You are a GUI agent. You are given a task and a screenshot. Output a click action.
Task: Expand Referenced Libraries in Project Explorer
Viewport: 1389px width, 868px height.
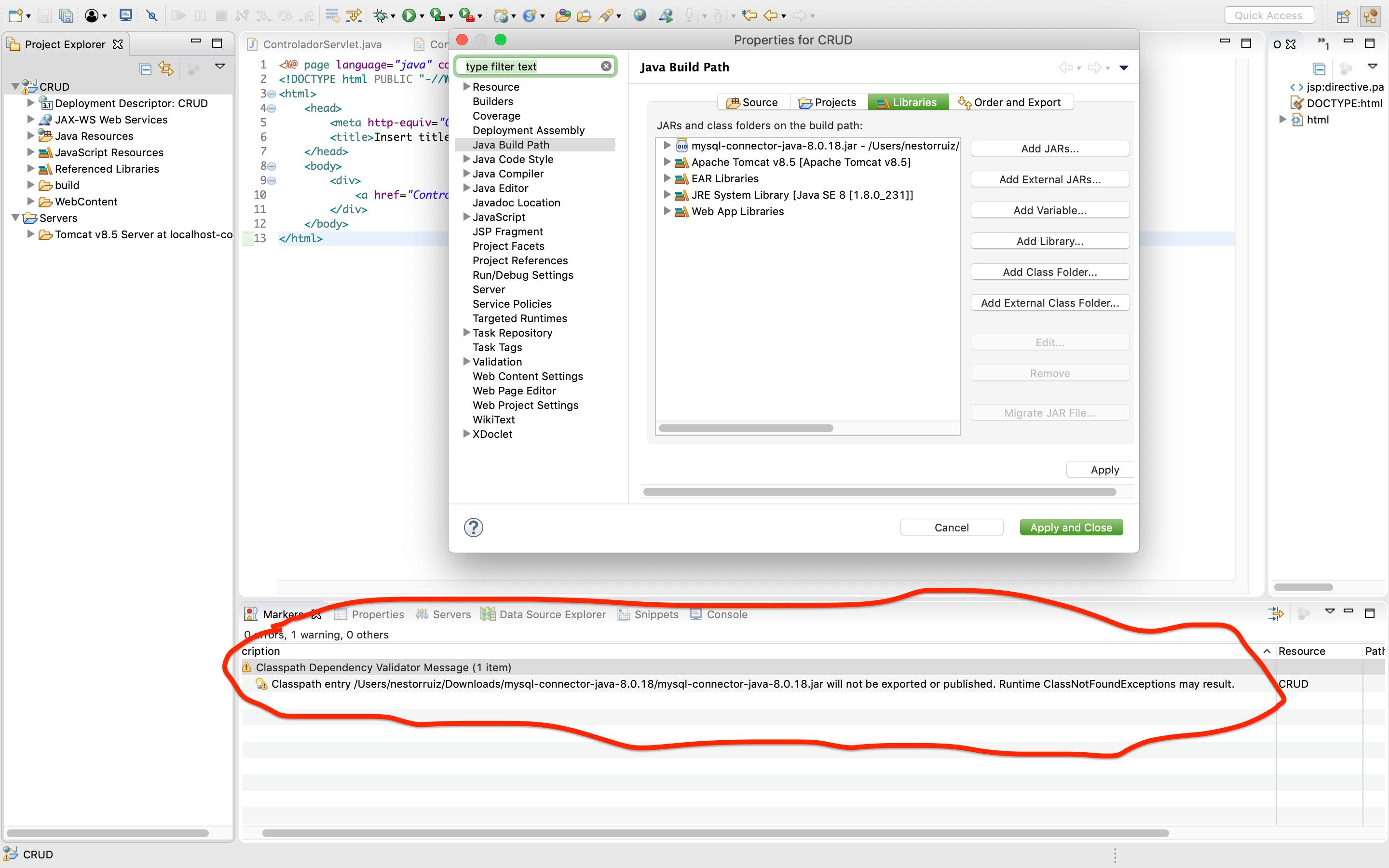pyautogui.click(x=30, y=168)
